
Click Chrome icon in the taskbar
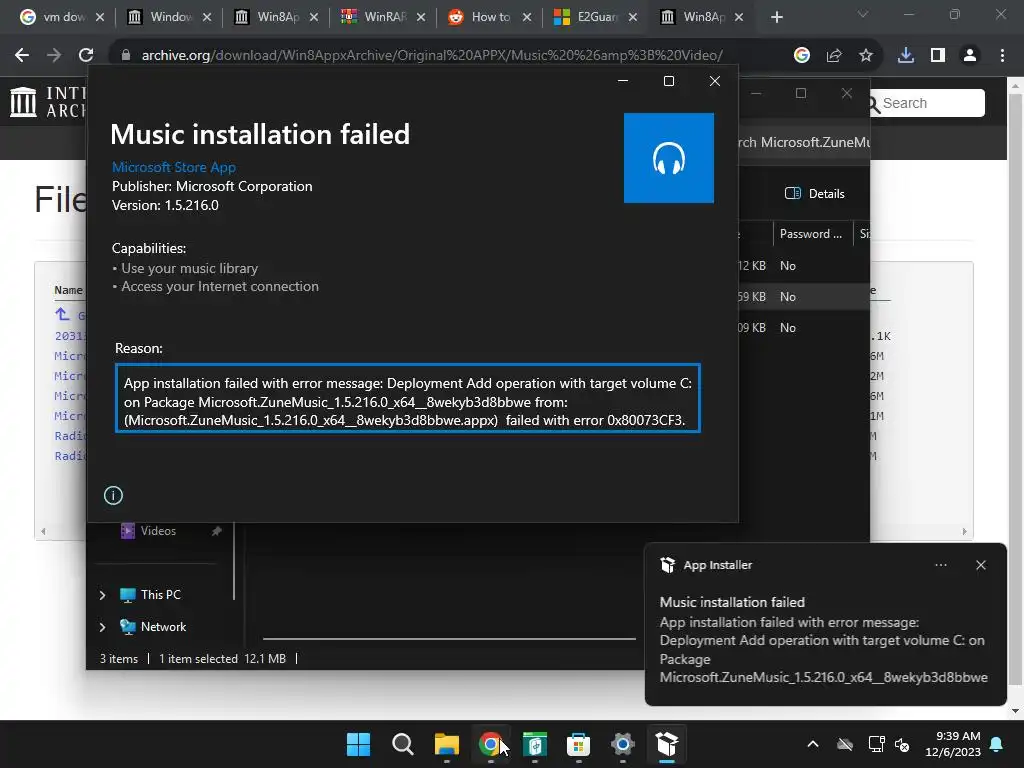pyautogui.click(x=490, y=744)
